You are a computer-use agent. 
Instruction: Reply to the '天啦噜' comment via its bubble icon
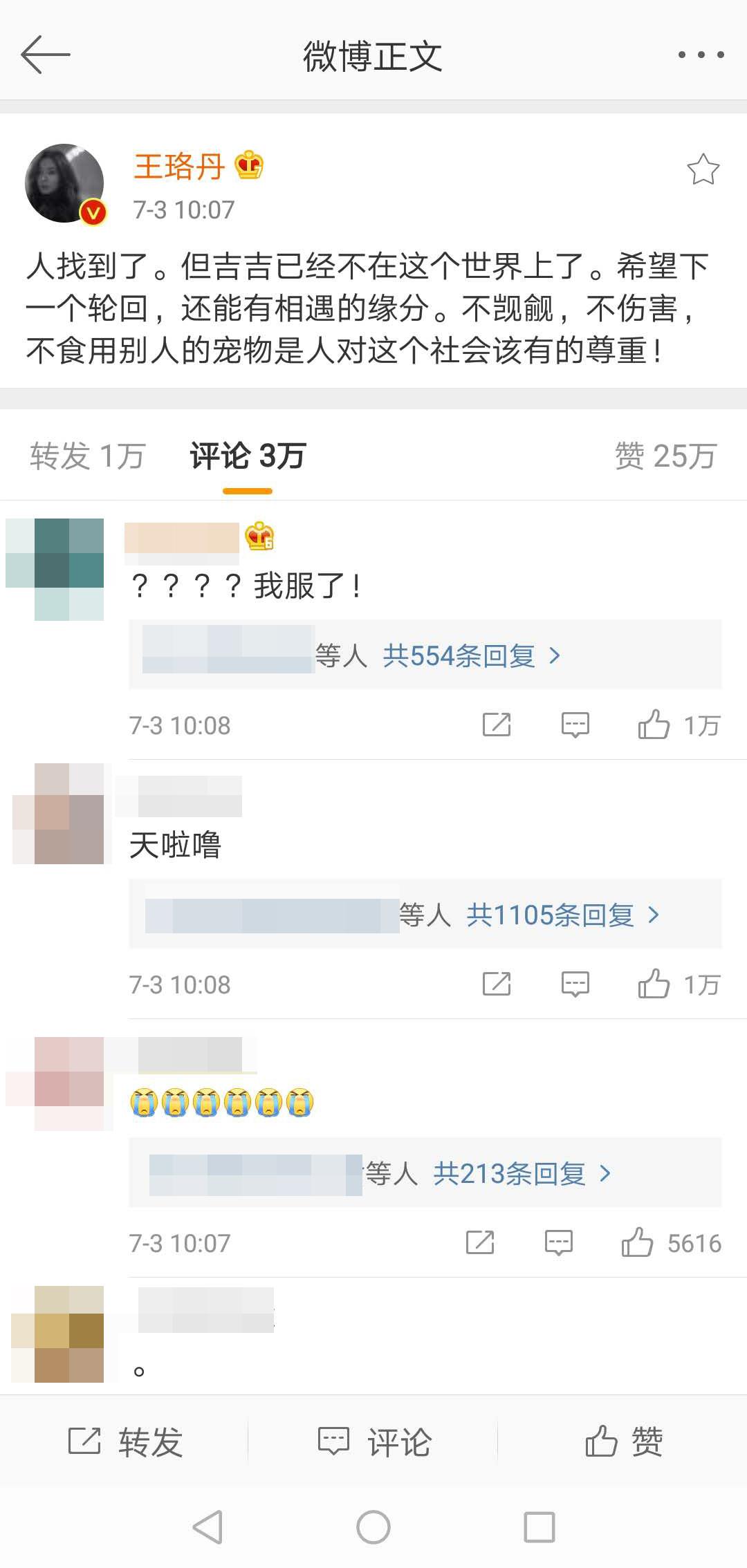point(575,984)
